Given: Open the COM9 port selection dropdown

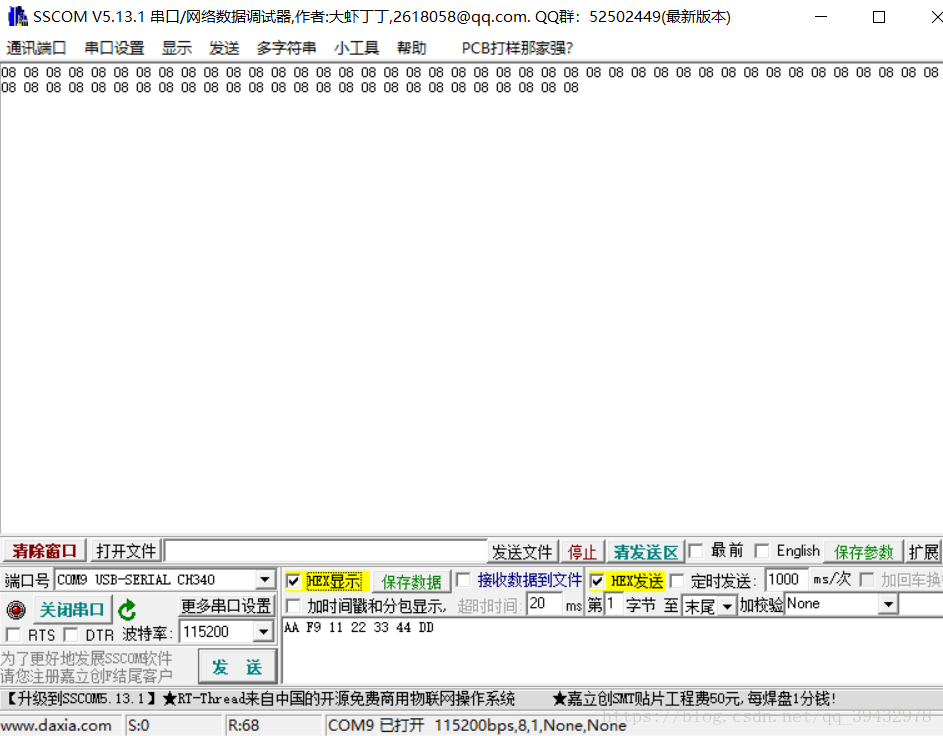Looking at the screenshot, I should [267, 580].
